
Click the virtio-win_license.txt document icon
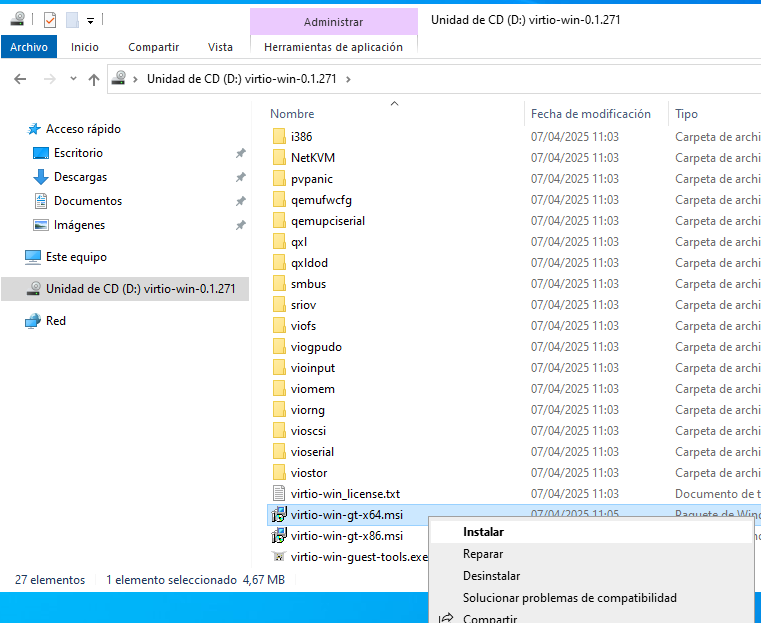(x=279, y=493)
